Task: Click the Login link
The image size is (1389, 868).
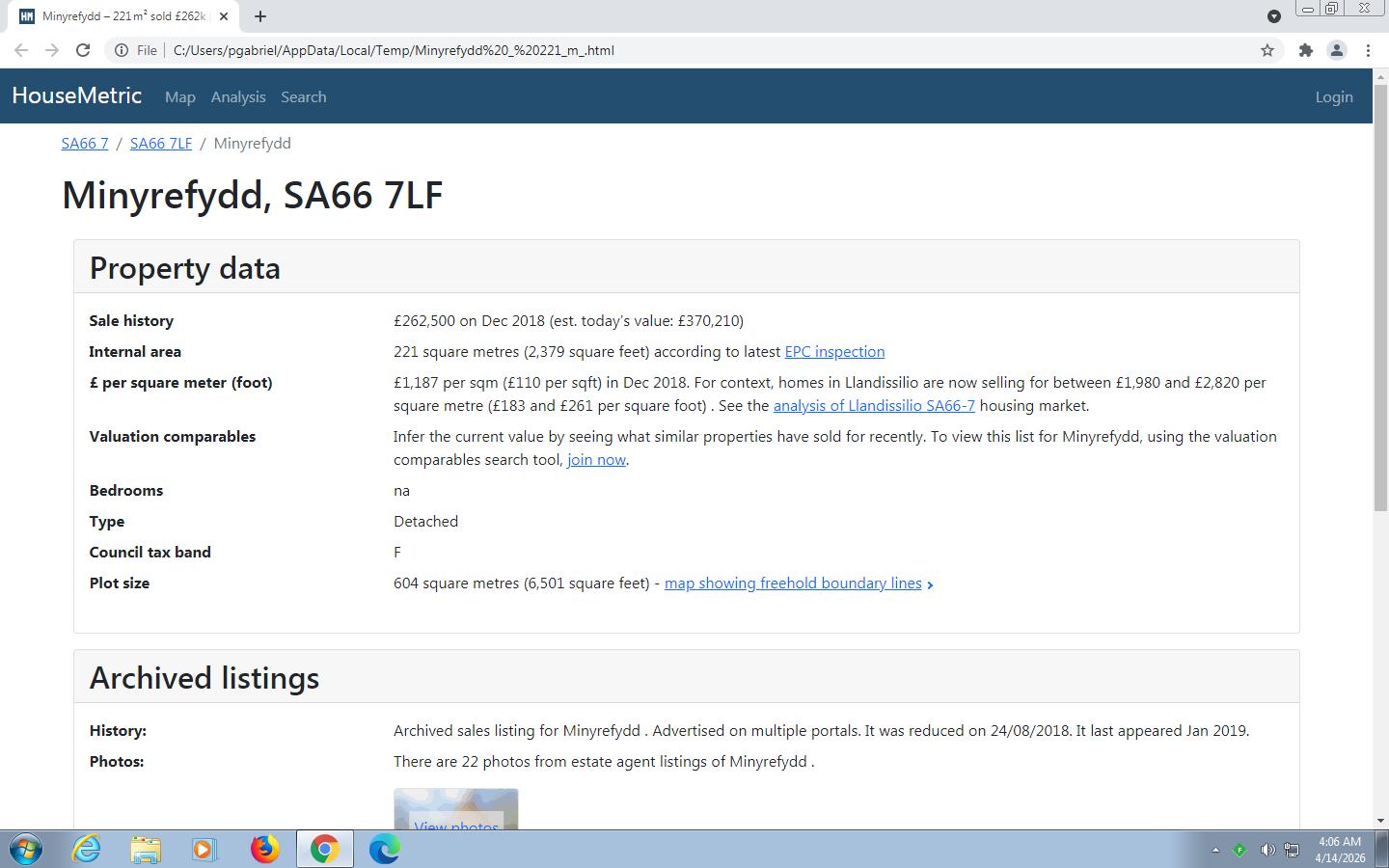Action: 1333,97
